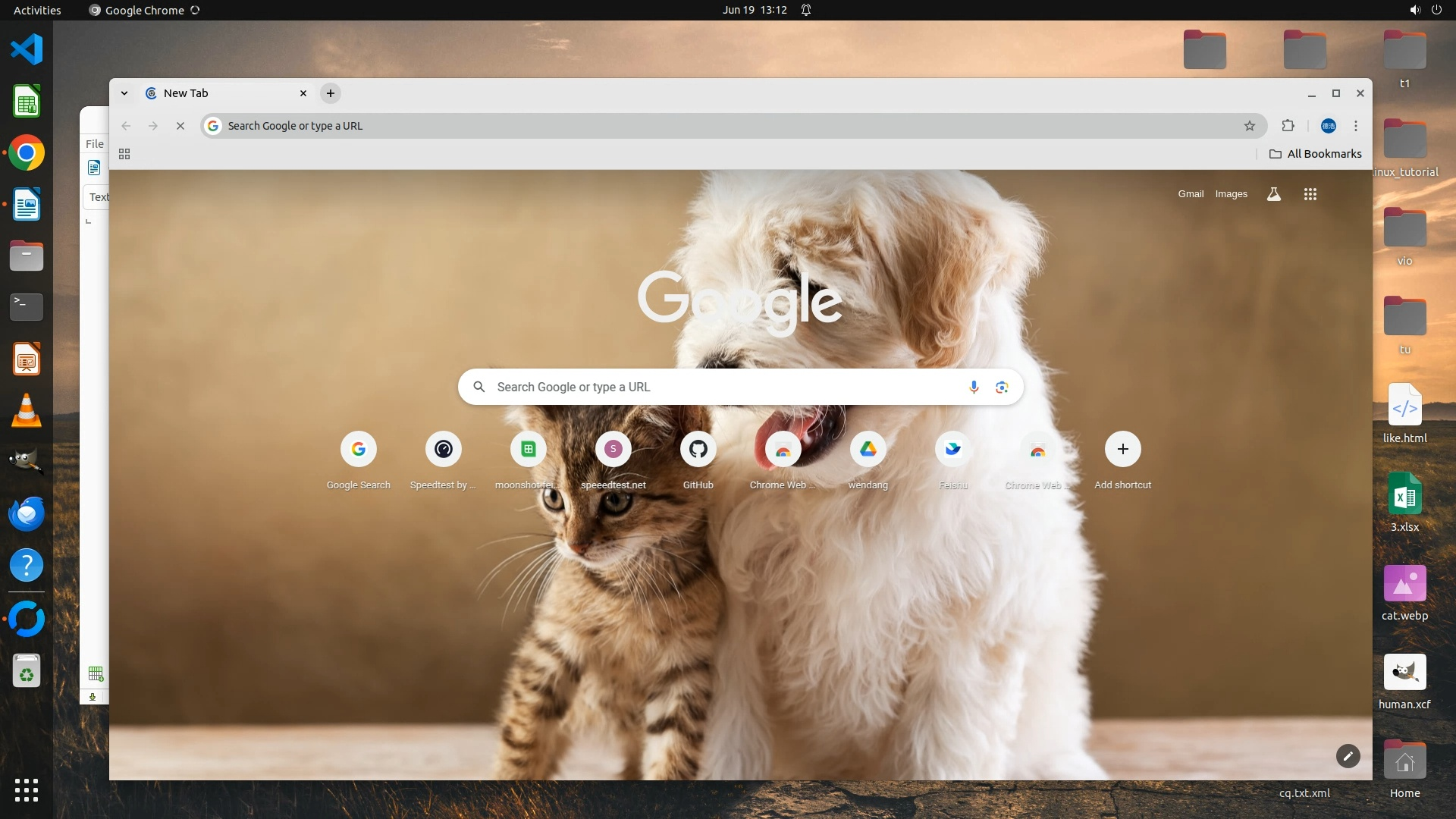Open Search Labs flask icon
The height and width of the screenshot is (819, 1456).
tap(1274, 194)
